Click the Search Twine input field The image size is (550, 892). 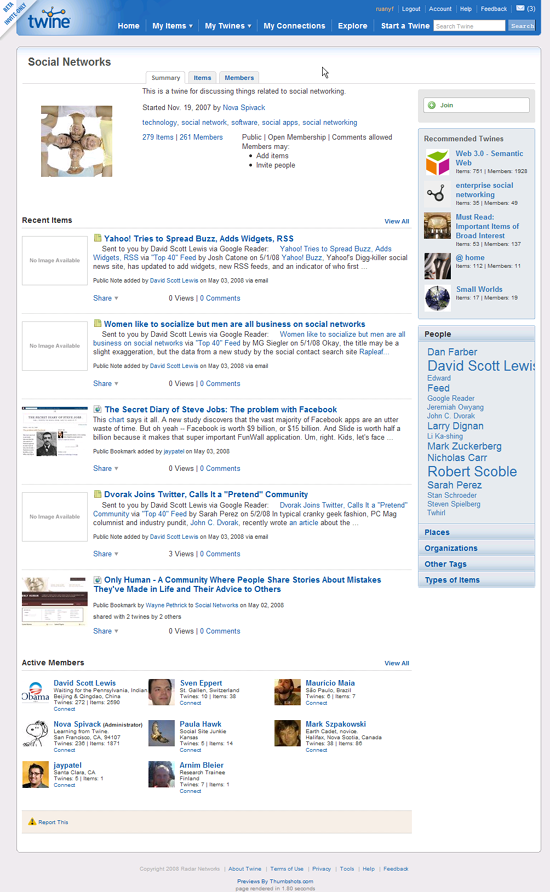tap(469, 26)
